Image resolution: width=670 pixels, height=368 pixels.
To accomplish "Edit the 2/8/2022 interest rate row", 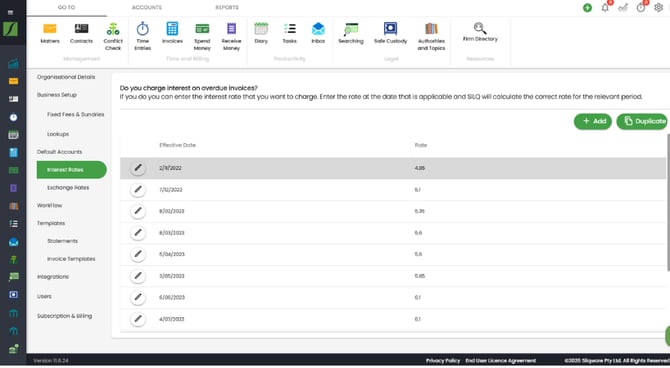I will coord(138,168).
